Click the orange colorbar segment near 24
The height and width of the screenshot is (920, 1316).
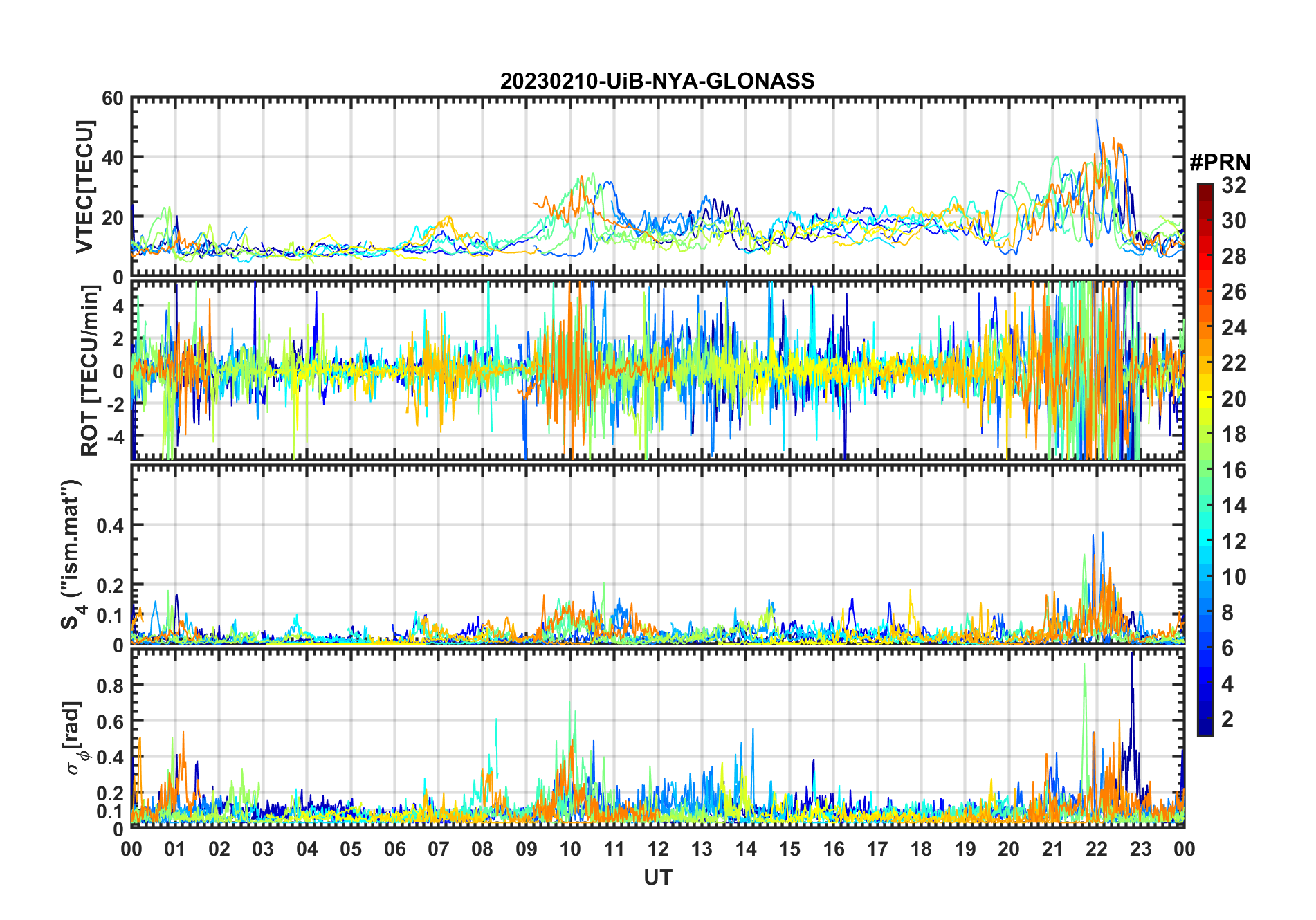pyautogui.click(x=1205, y=327)
